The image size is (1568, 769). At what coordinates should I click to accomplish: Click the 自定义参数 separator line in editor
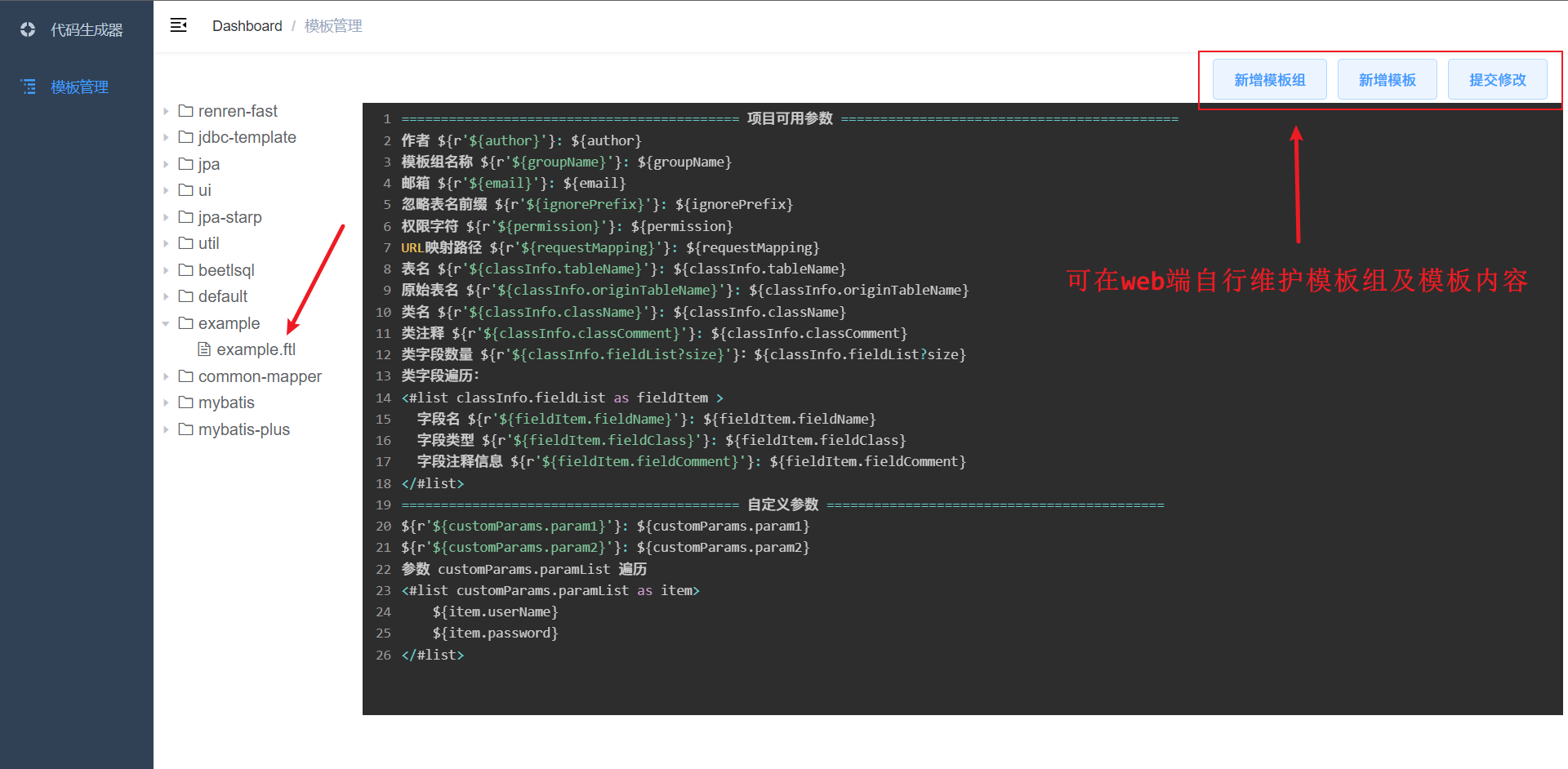click(782, 505)
